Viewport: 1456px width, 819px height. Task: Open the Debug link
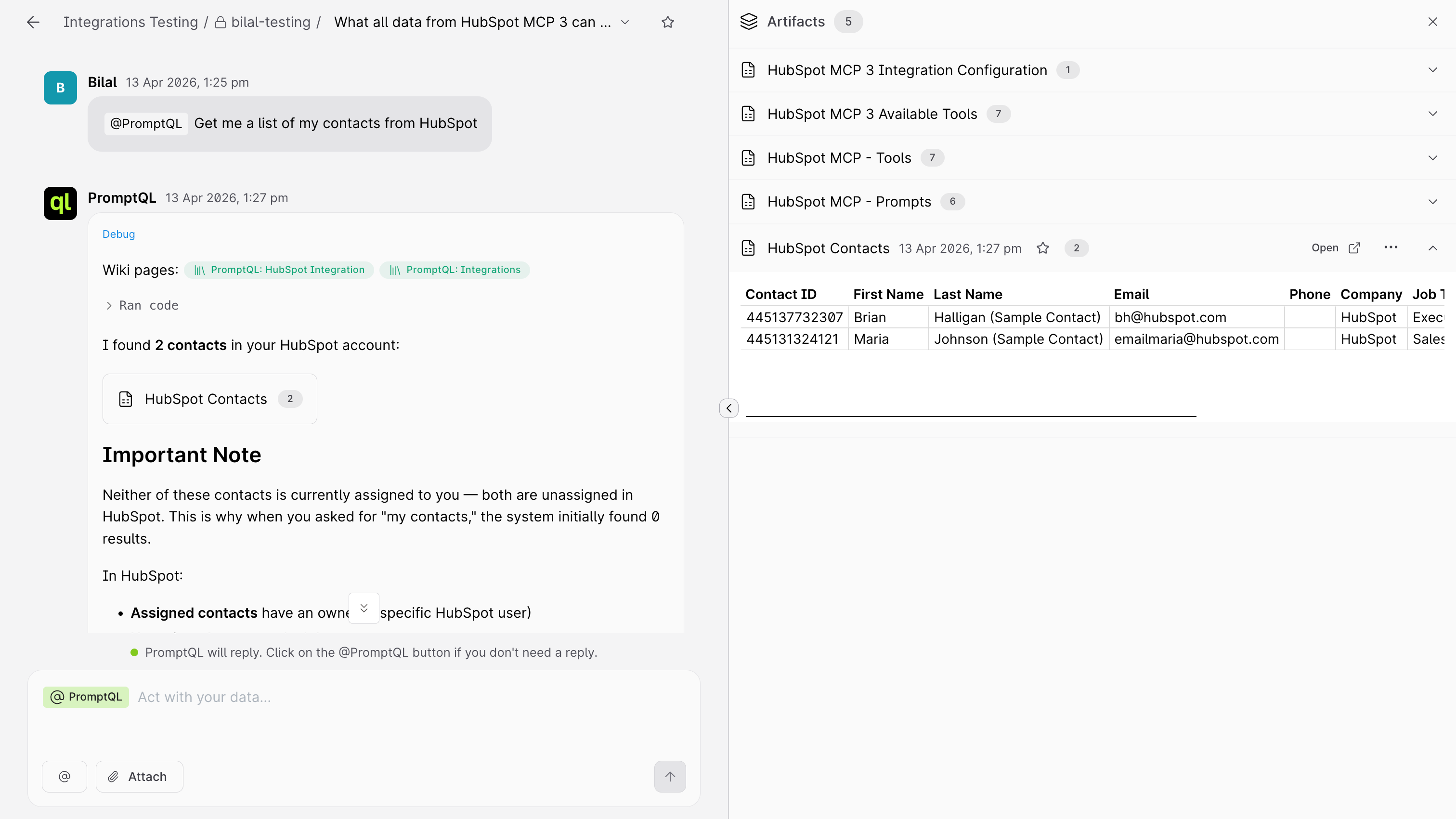[119, 234]
